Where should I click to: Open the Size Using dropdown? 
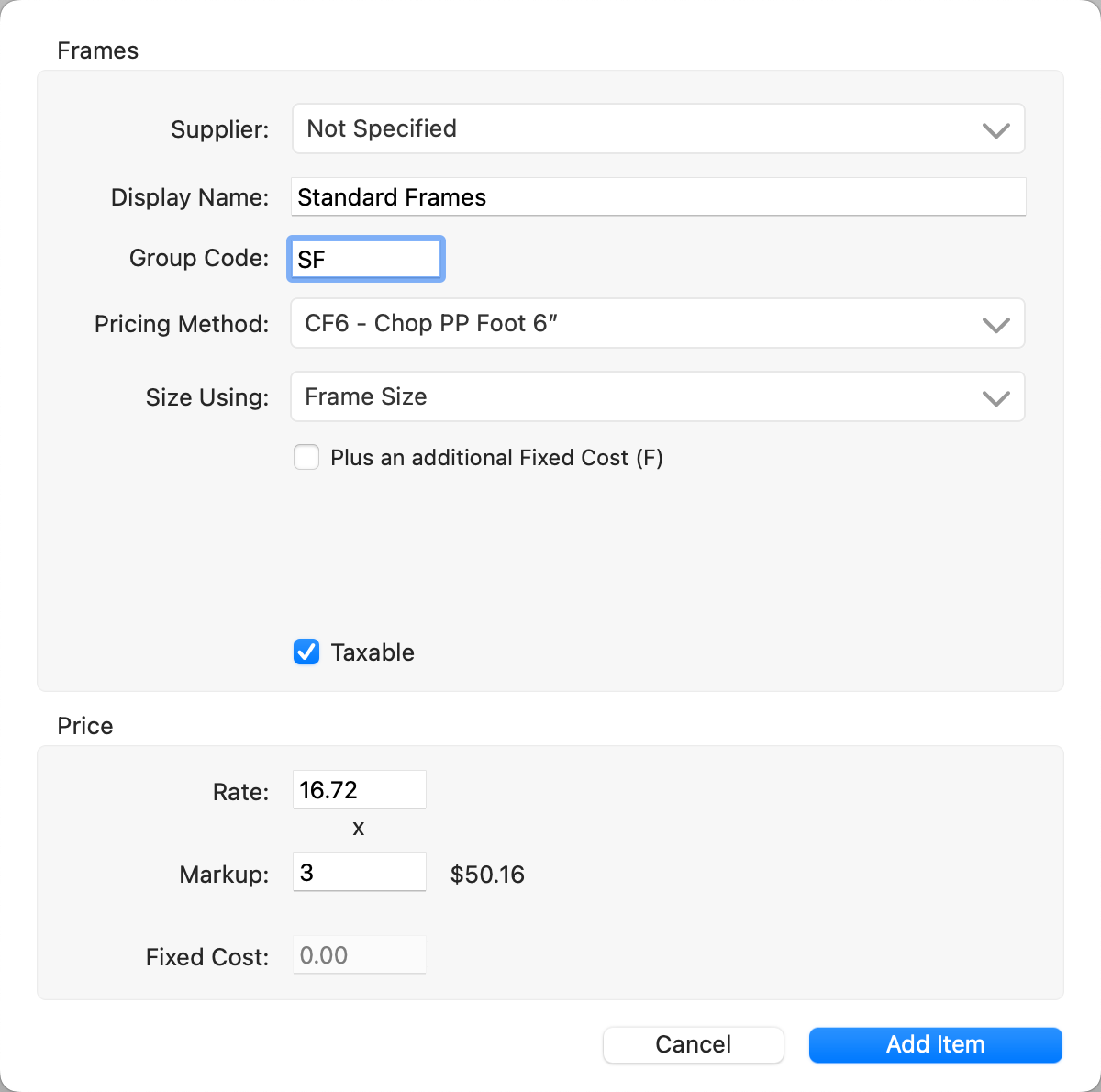coord(657,396)
